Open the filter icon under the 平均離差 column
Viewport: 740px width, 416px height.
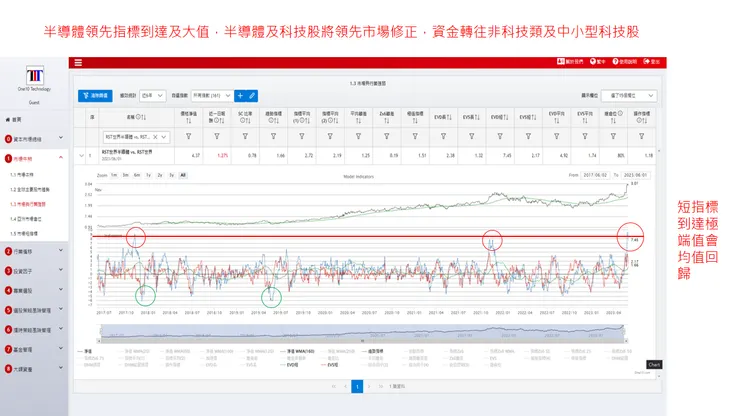point(358,136)
